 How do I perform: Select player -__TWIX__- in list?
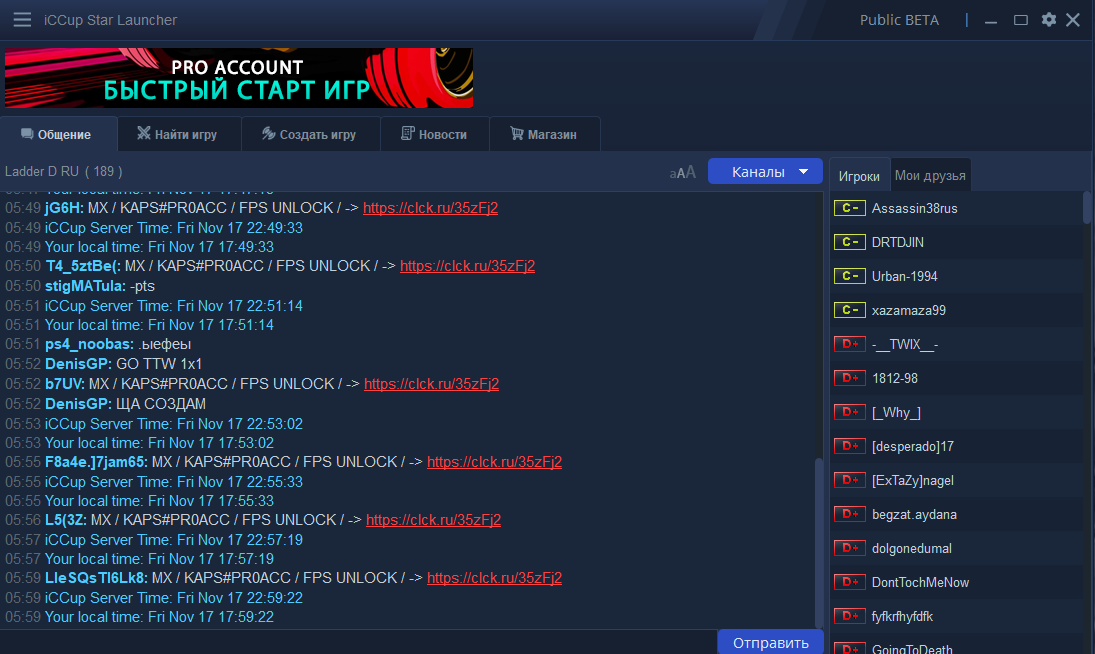click(x=957, y=344)
